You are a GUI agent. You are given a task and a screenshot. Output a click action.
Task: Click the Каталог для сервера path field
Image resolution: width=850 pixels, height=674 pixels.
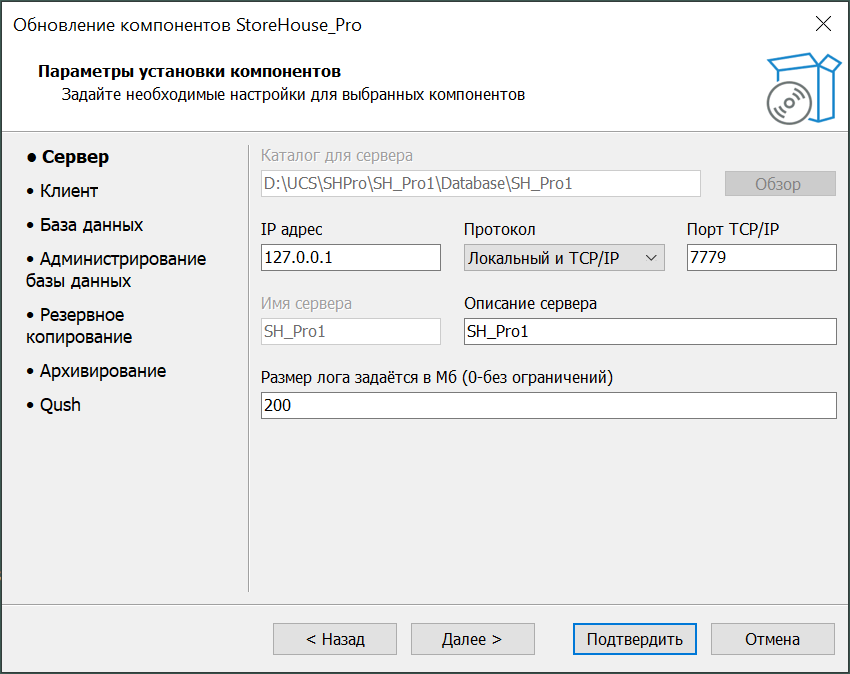pos(480,184)
